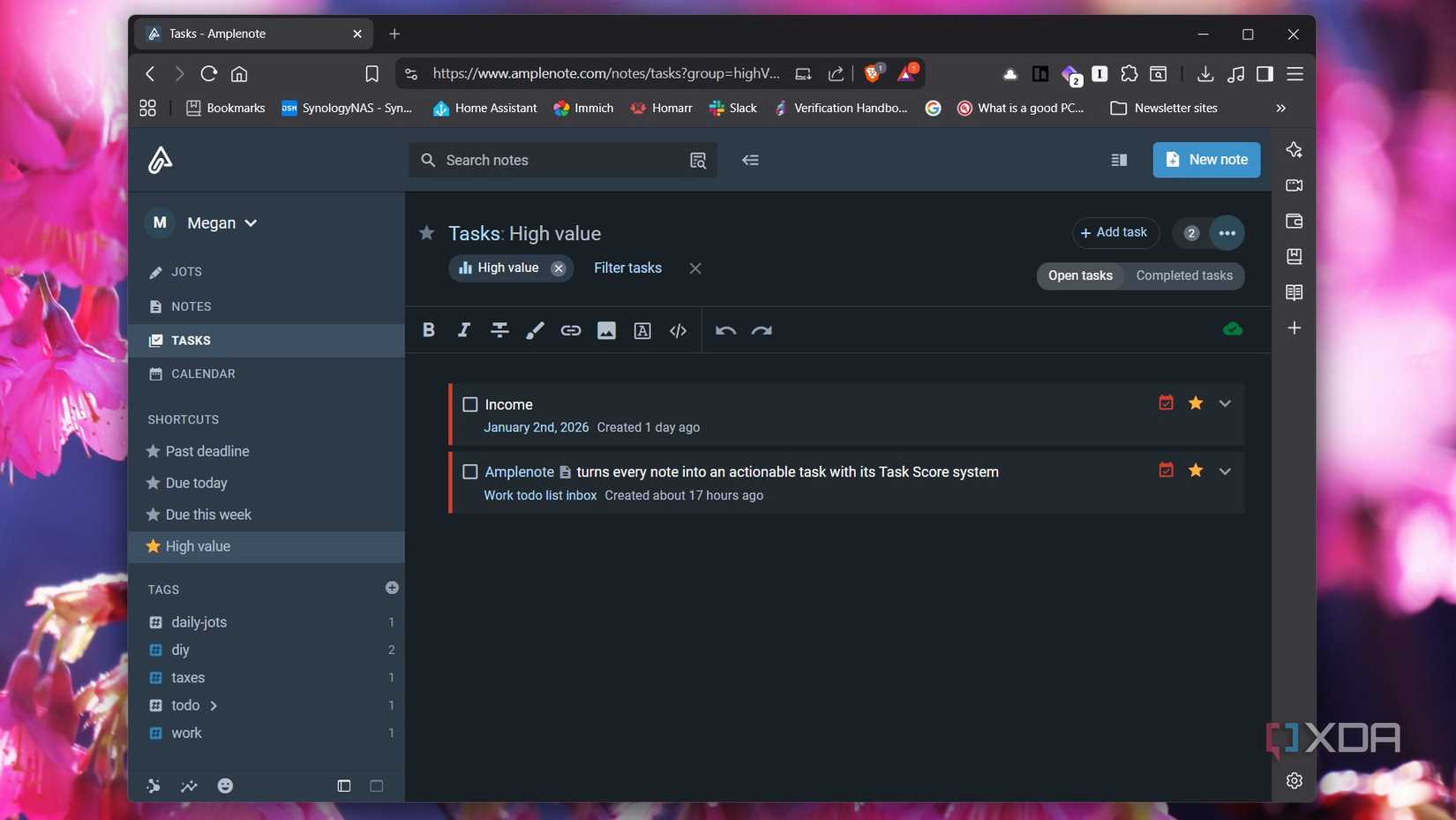Toggle the Income task's star importance
This screenshot has width=1456, height=820.
pyautogui.click(x=1195, y=402)
